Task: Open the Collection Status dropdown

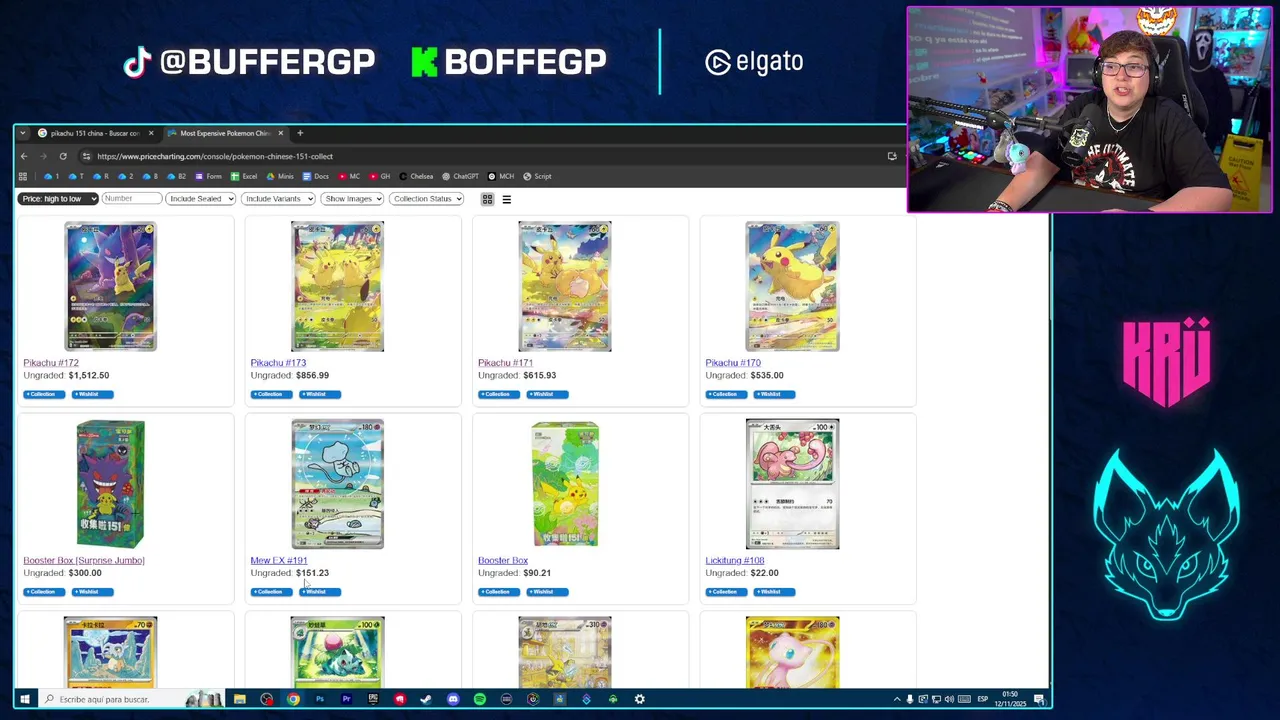Action: click(x=426, y=199)
